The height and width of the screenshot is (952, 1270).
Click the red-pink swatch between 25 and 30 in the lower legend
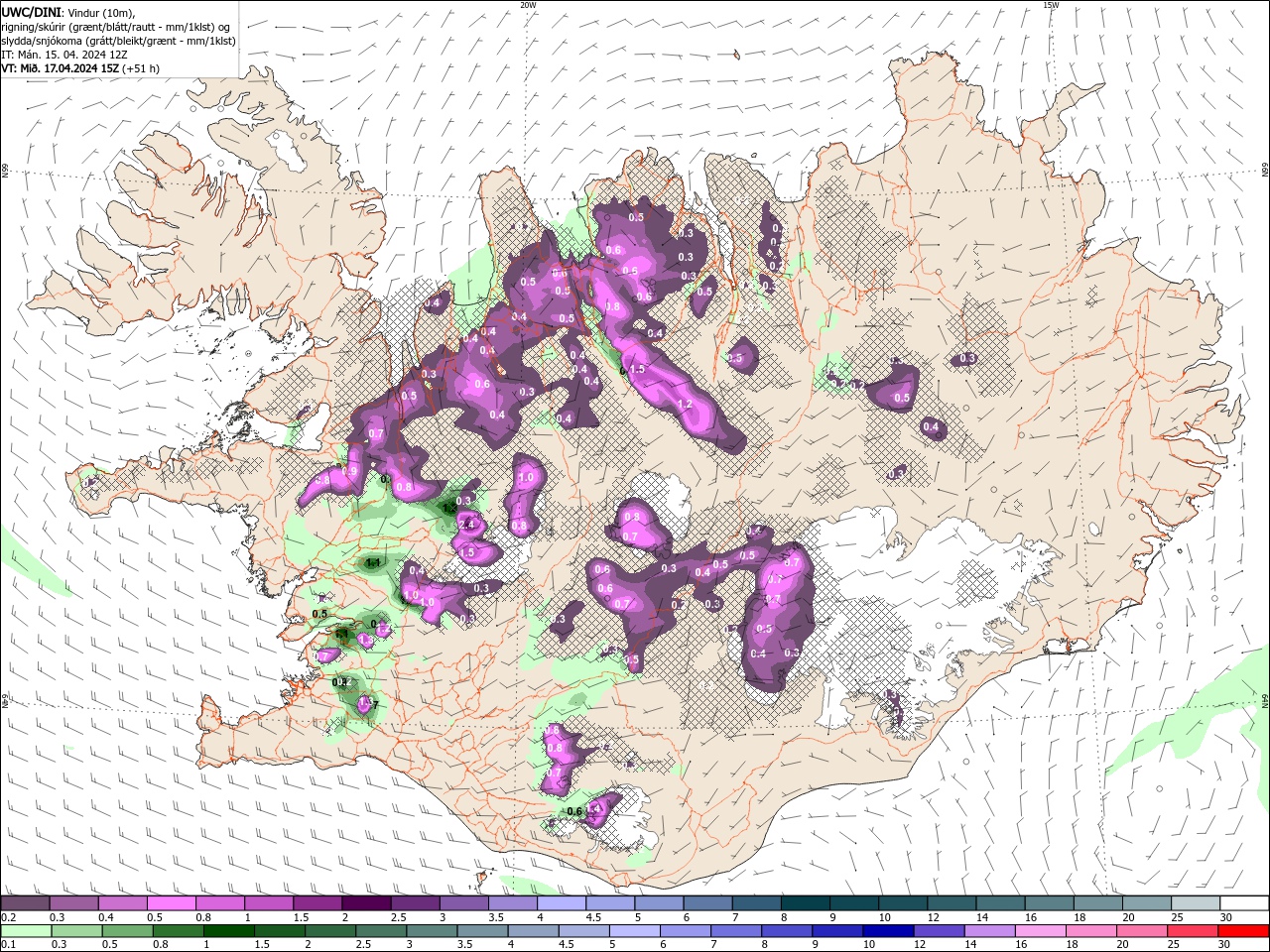(1194, 931)
